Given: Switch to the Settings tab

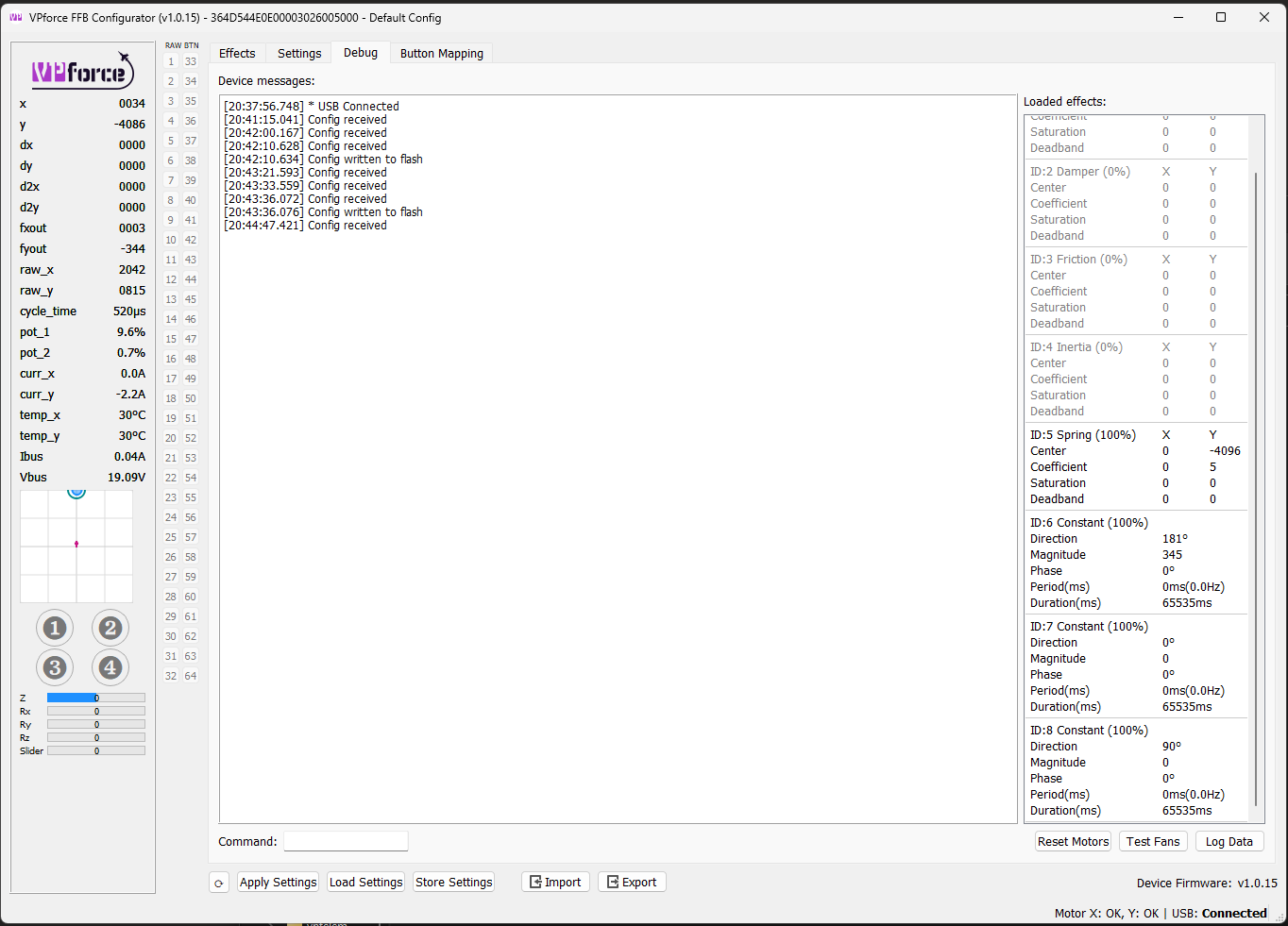Looking at the screenshot, I should pyautogui.click(x=299, y=54).
